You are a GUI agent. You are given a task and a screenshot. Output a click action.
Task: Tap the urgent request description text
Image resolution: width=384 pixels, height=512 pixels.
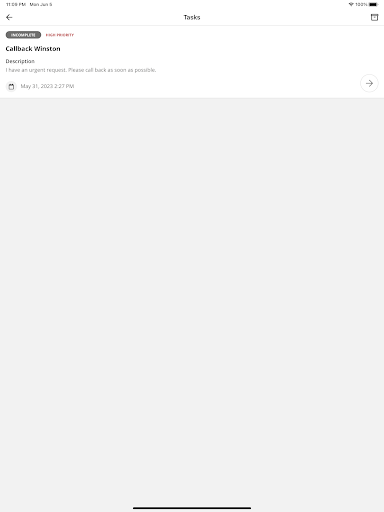(81, 70)
